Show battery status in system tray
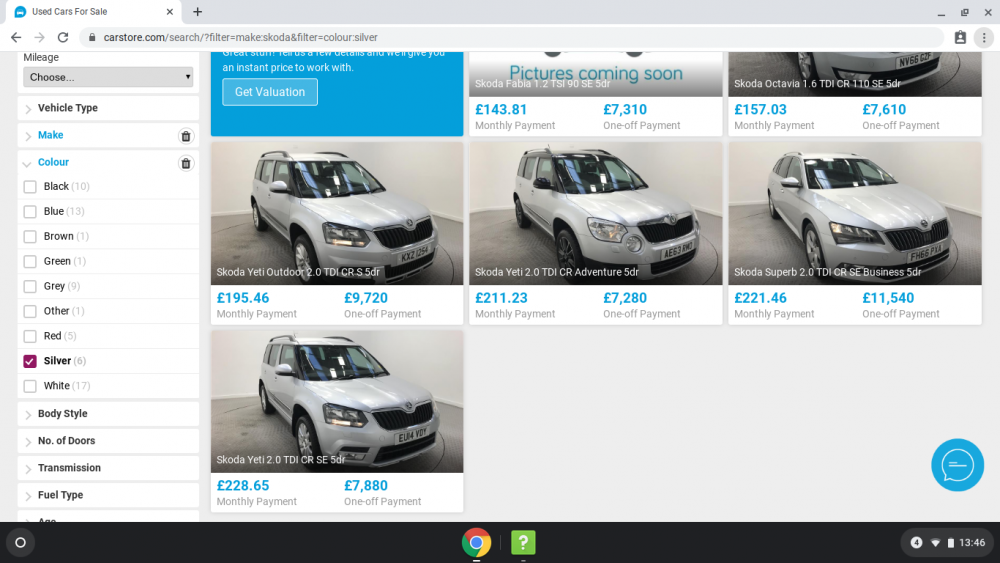The height and width of the screenshot is (563, 1000). pyautogui.click(x=950, y=543)
